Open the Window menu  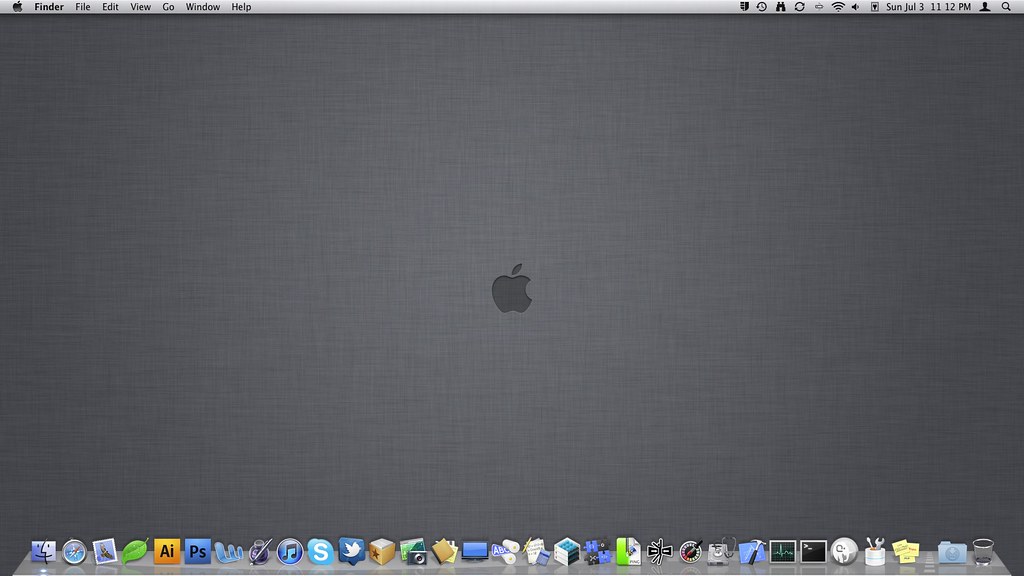[x=202, y=7]
